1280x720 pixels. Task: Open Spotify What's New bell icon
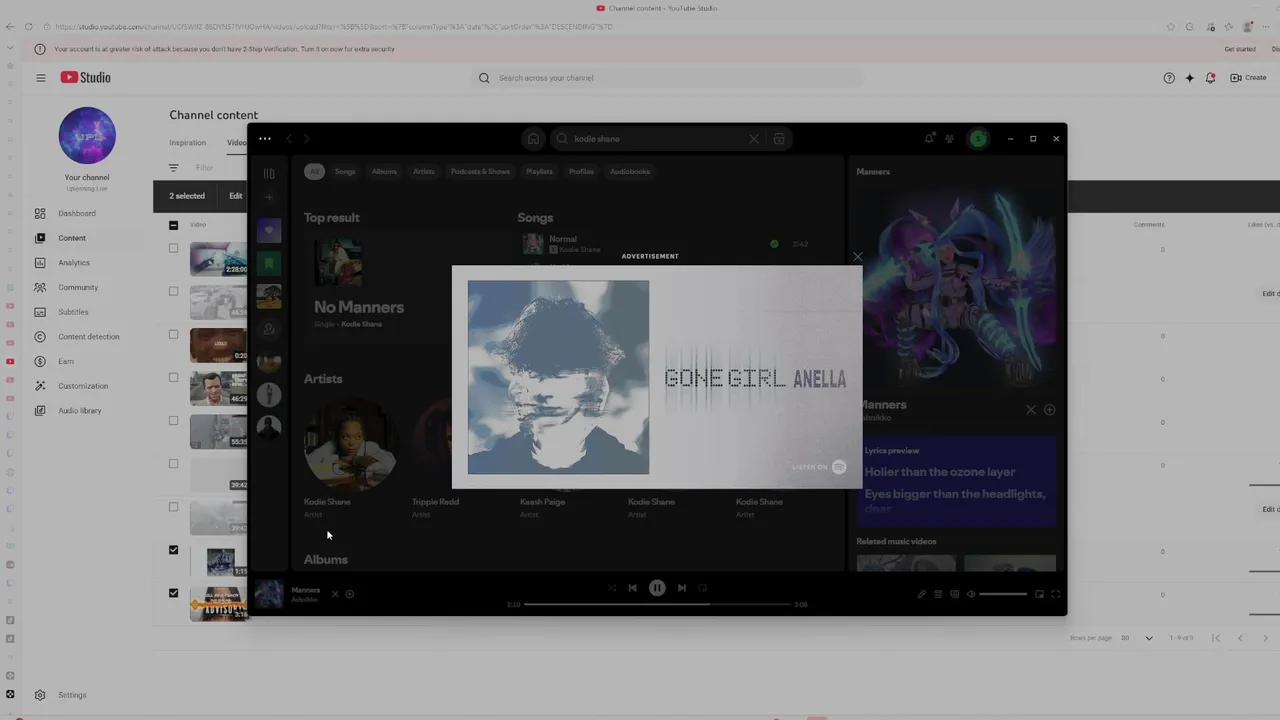tap(929, 139)
